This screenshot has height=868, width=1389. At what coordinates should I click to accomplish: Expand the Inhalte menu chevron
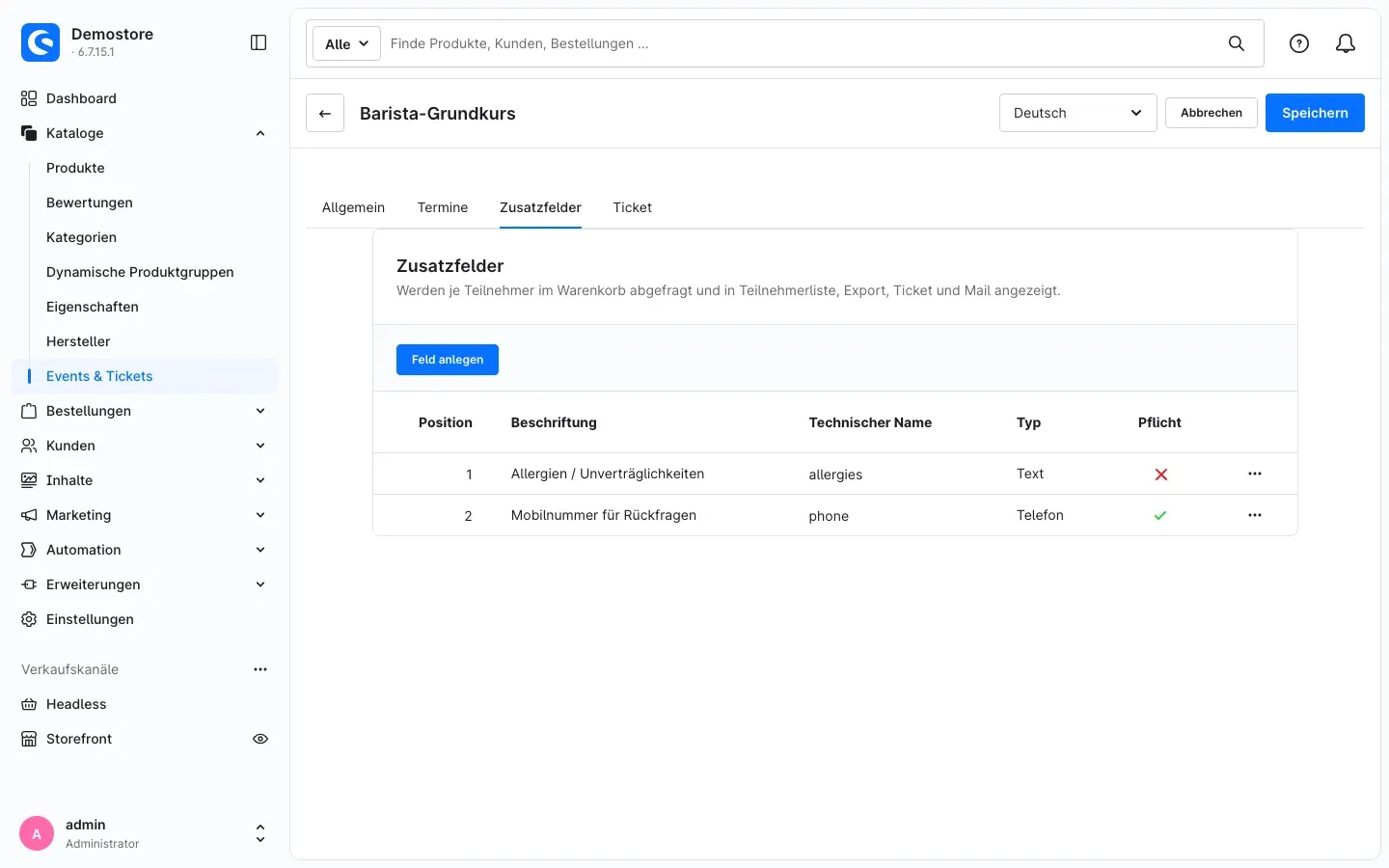[260, 480]
